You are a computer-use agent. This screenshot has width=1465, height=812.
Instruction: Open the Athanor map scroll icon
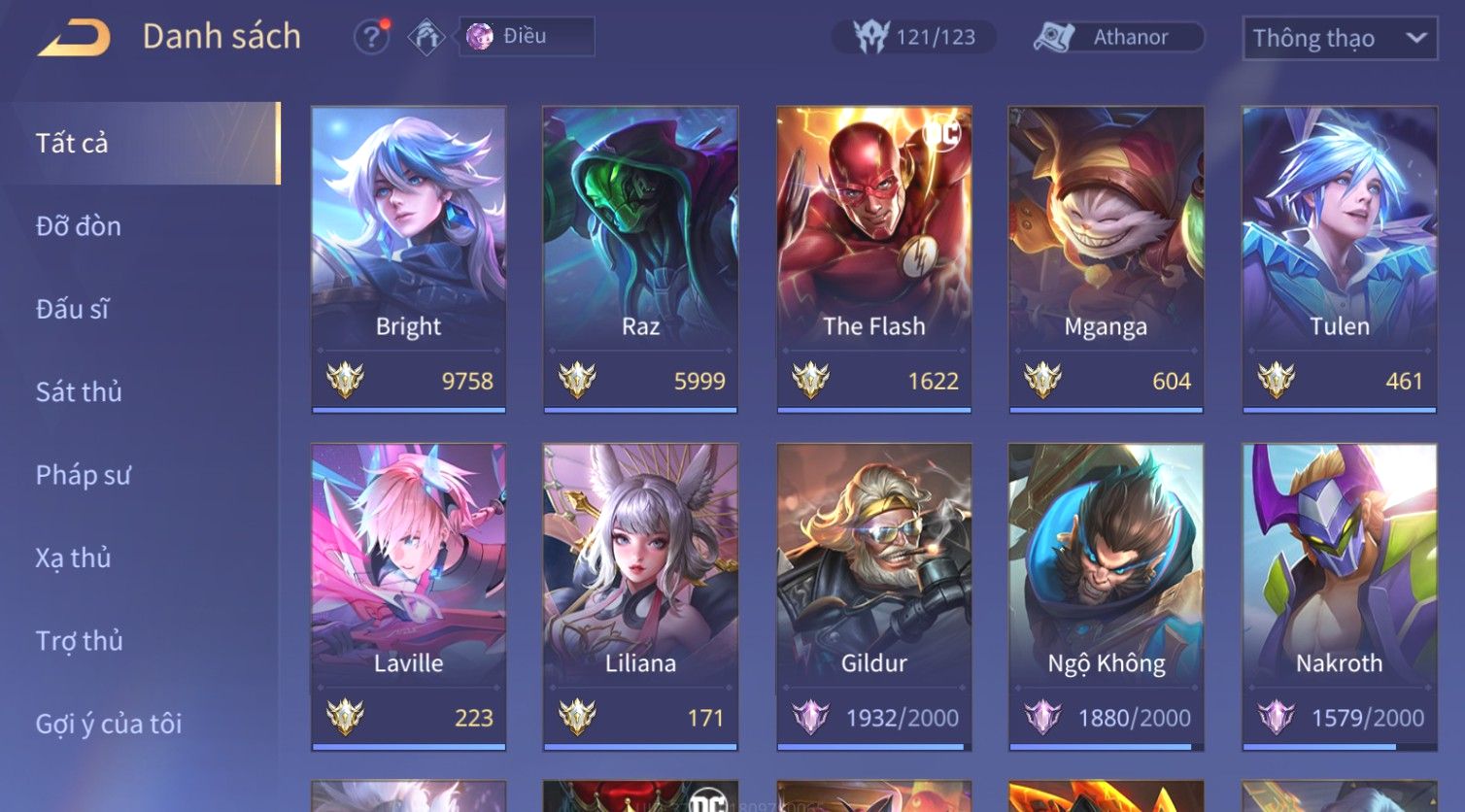point(1054,37)
